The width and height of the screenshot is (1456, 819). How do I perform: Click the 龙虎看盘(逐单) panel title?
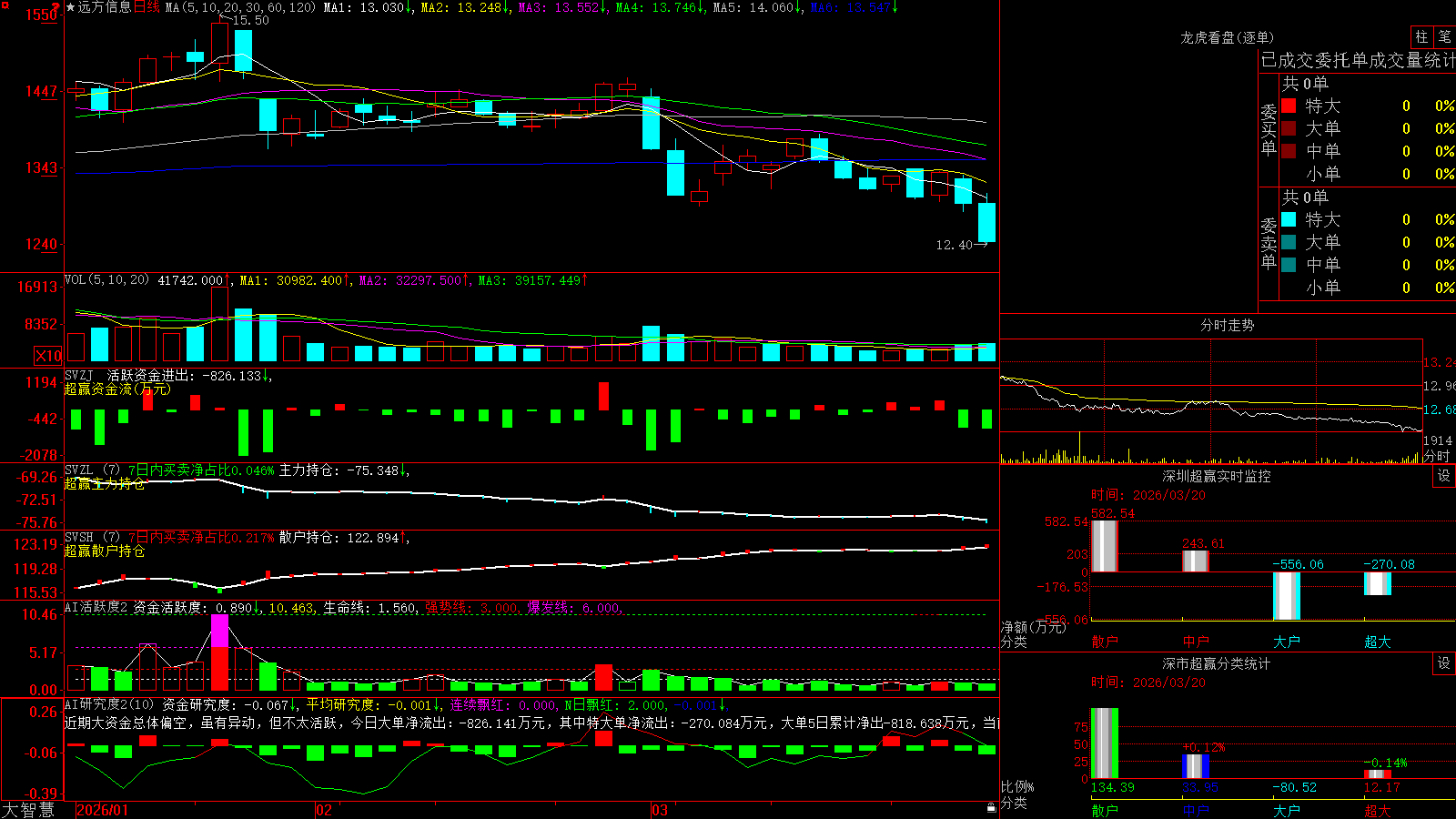coord(1227,37)
